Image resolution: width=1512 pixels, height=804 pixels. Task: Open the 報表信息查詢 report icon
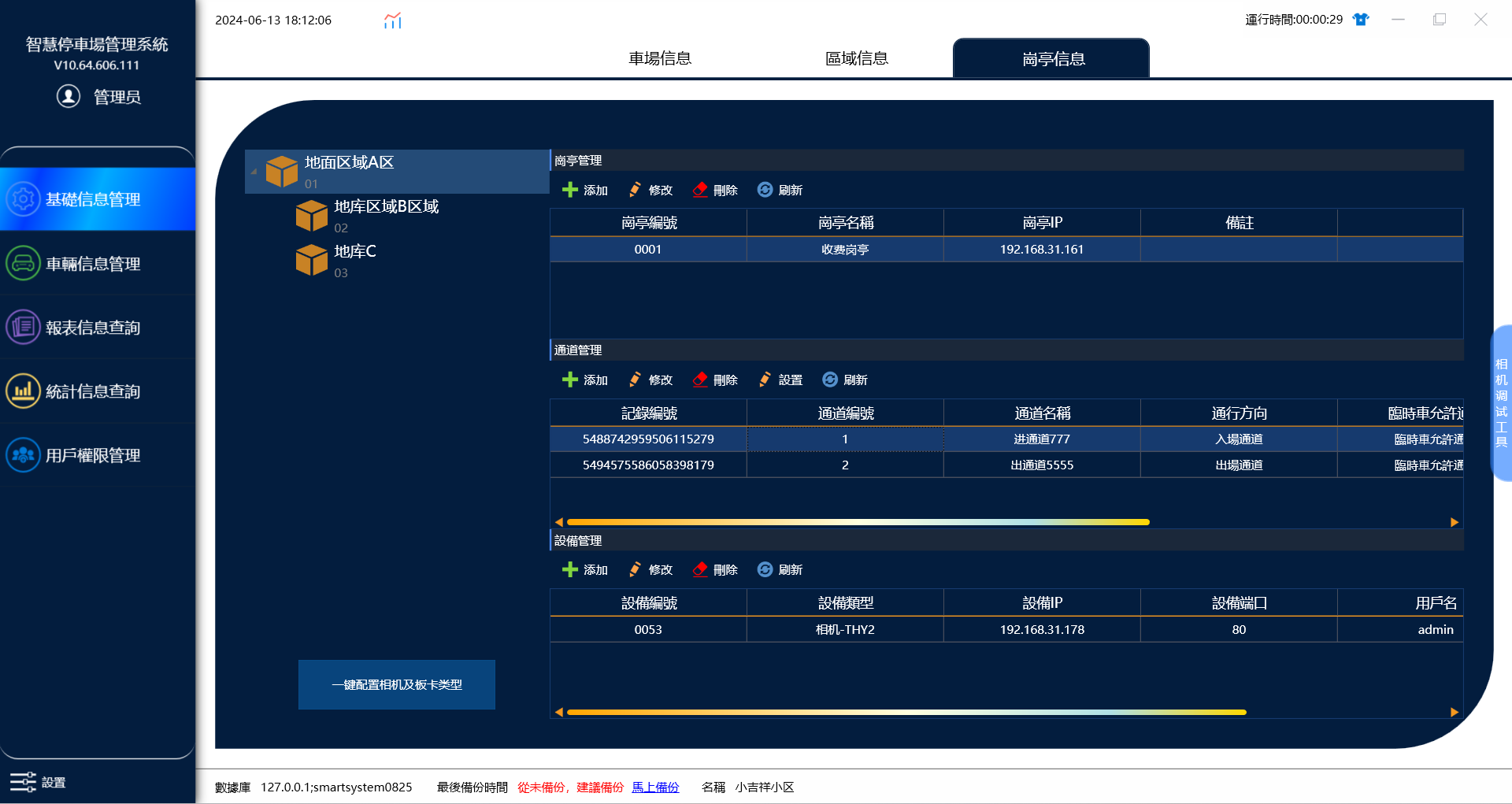(x=23, y=327)
